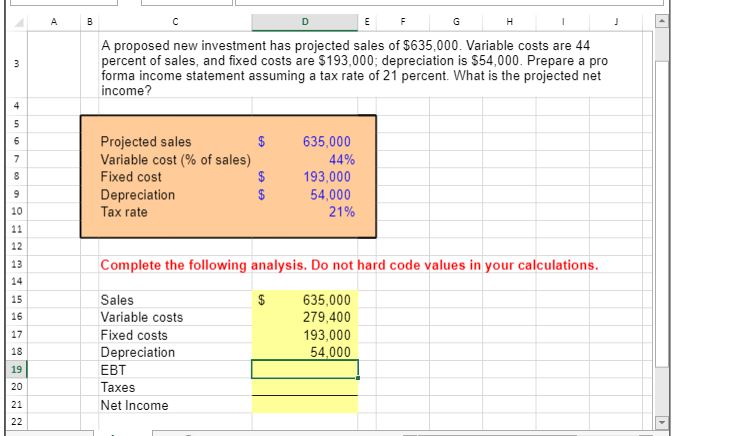Click the 'Sales' label in row 15
This screenshot has height=436, width=753.
click(x=117, y=300)
